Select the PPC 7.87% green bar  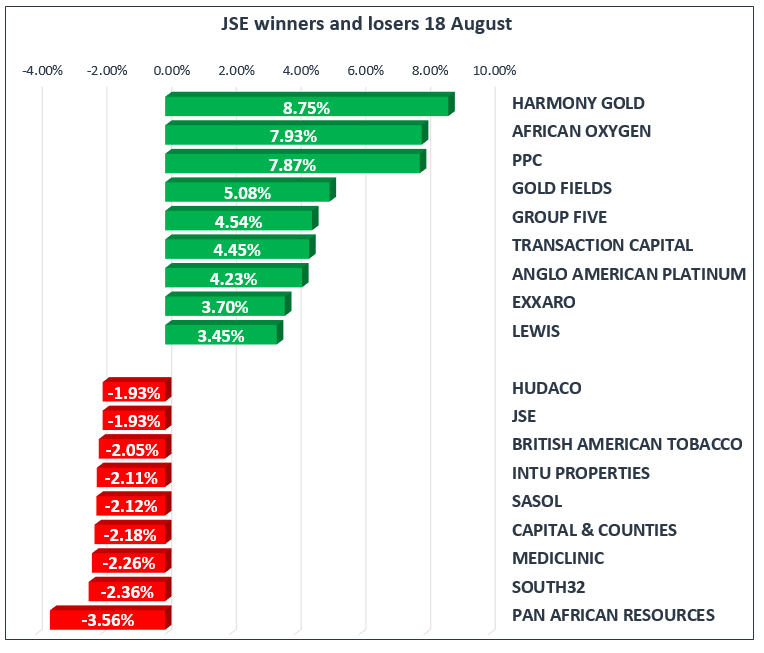pyautogui.click(x=294, y=163)
